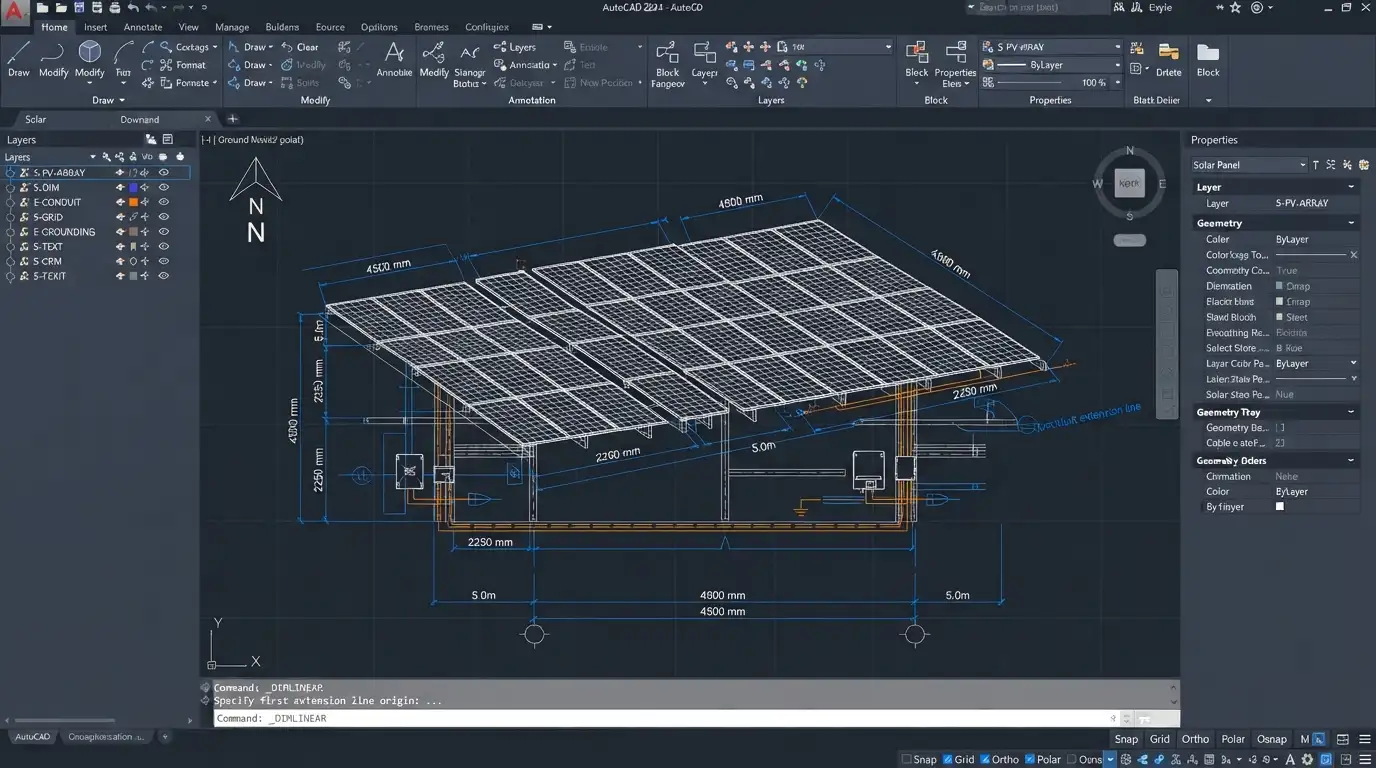Toggle the E GROUNDING layer eye icon
Screen dimensions: 1376x768
click(x=164, y=232)
